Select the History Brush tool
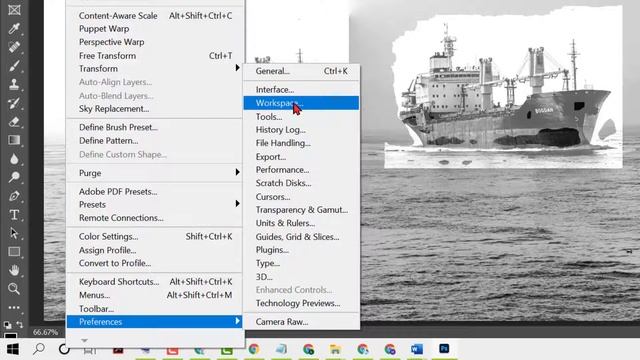 click(14, 103)
